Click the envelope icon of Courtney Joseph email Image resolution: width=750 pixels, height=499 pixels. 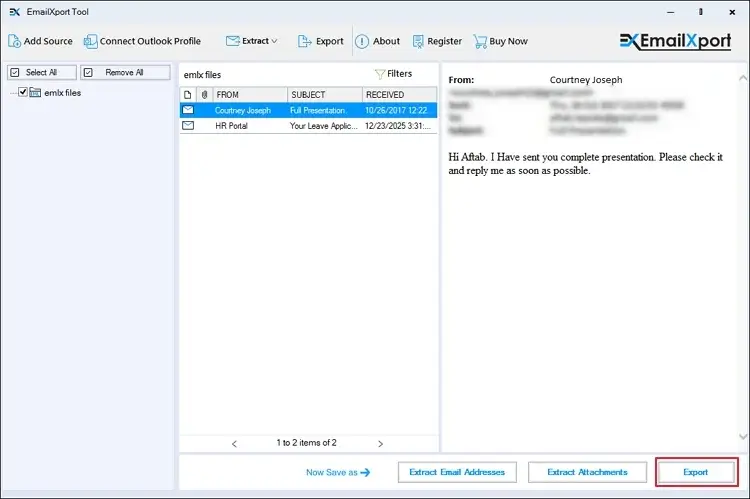tap(188, 110)
